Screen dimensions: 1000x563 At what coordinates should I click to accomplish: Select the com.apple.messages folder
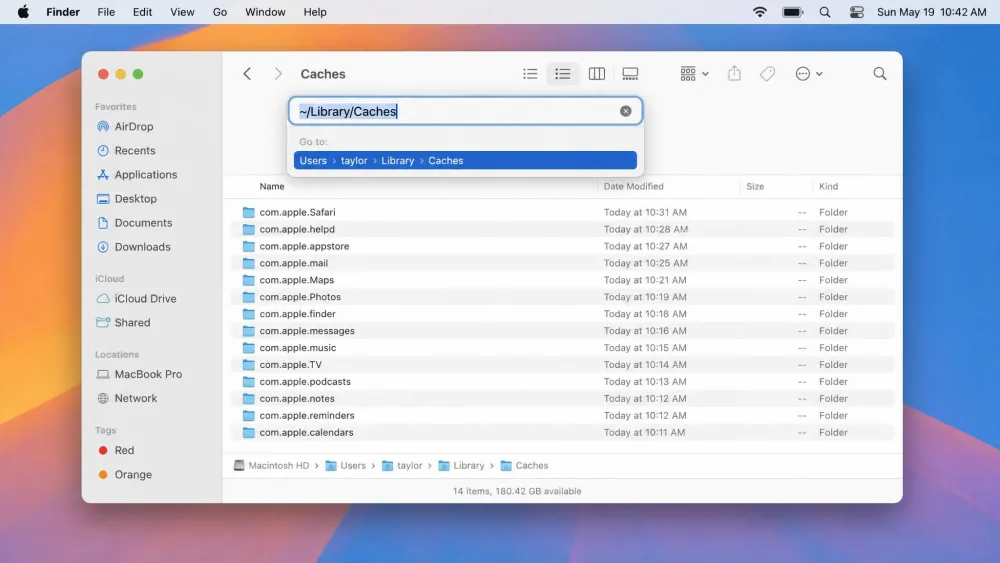point(562,331)
